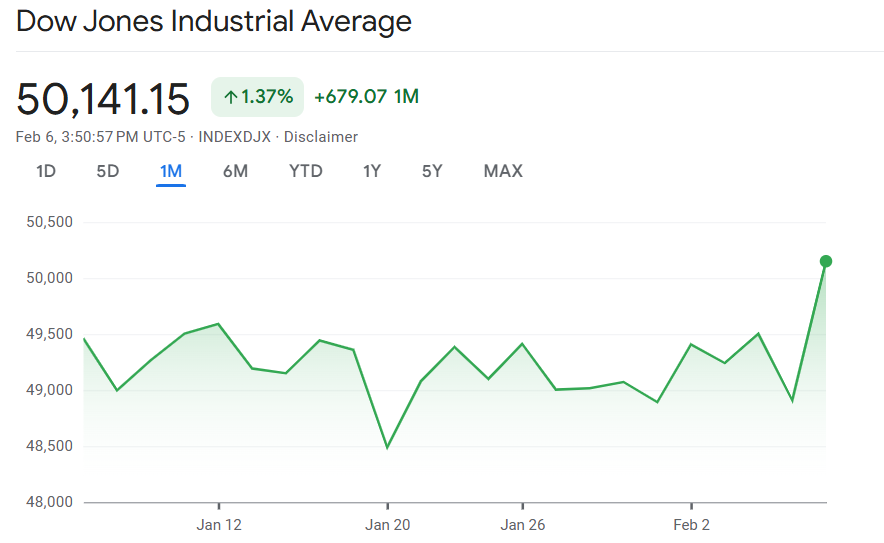The image size is (884, 543).
Task: Click the 50,500 y-axis label
Action: coord(48,222)
